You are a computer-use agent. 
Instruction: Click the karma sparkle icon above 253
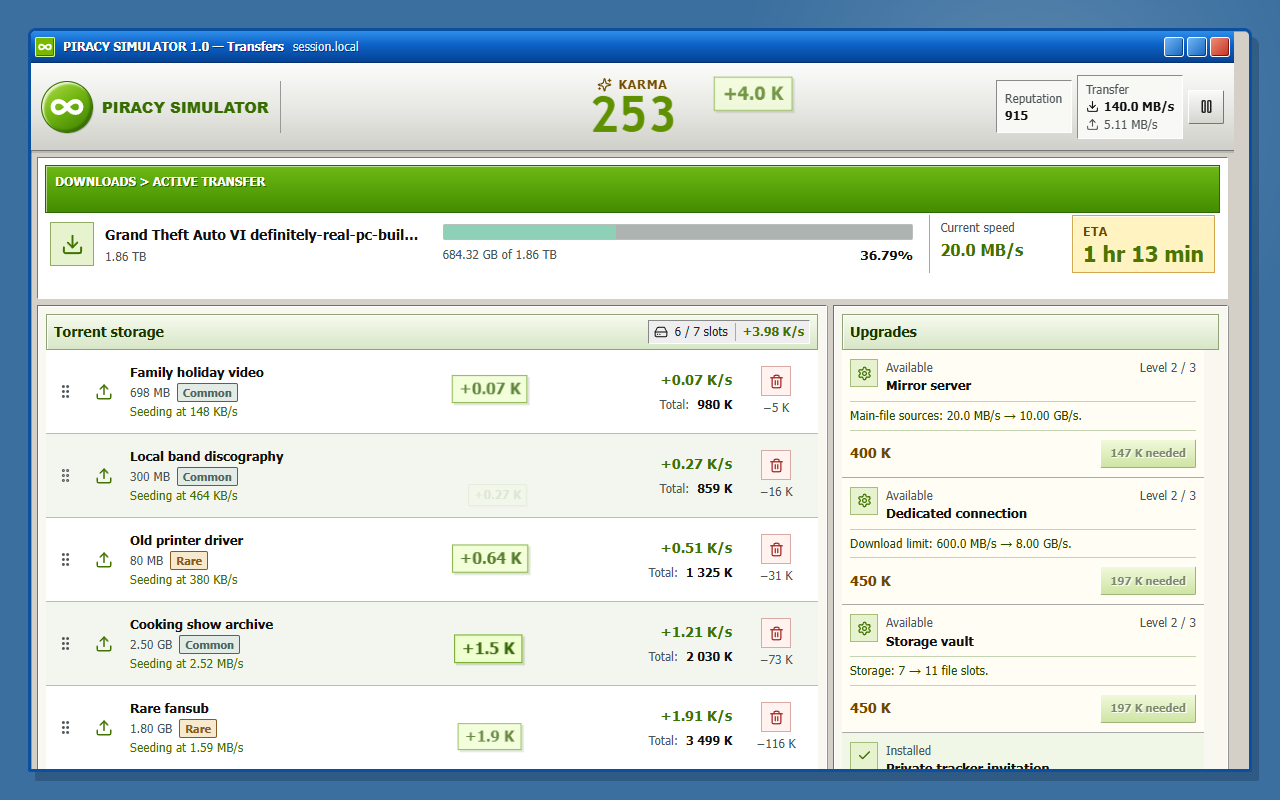coord(604,85)
